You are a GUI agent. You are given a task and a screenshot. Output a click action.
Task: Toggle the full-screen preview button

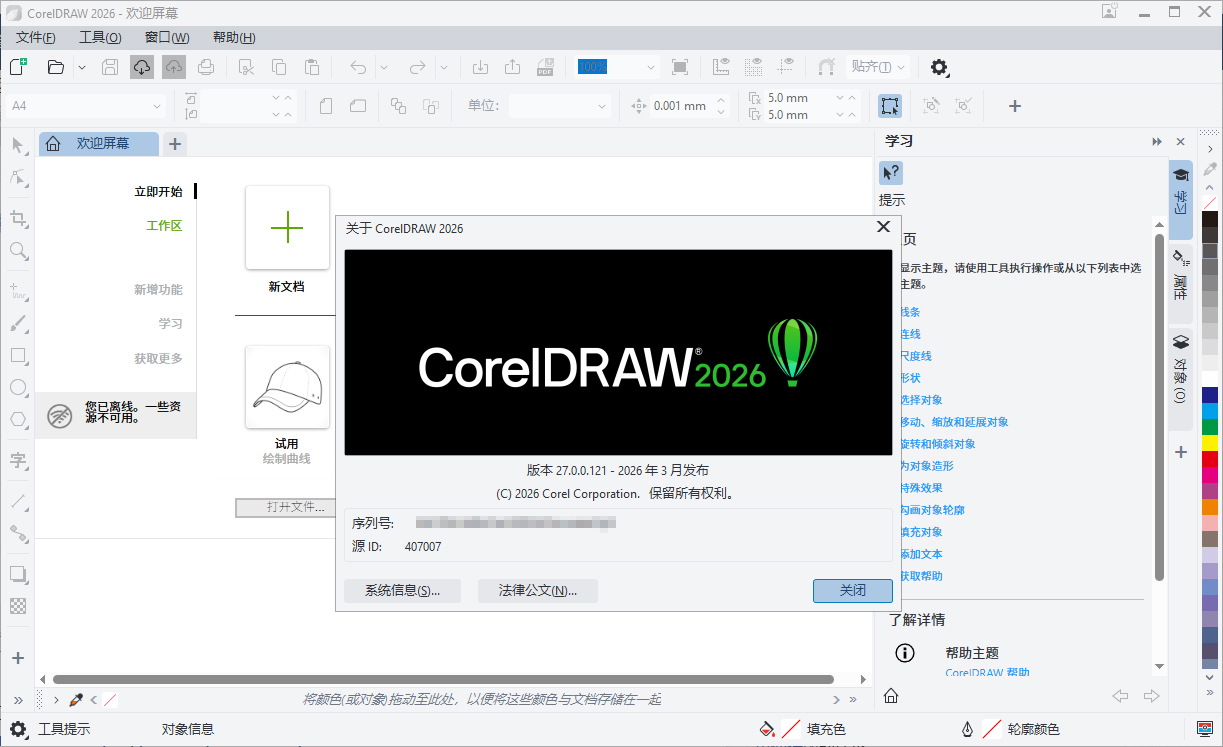pyautogui.click(x=681, y=66)
